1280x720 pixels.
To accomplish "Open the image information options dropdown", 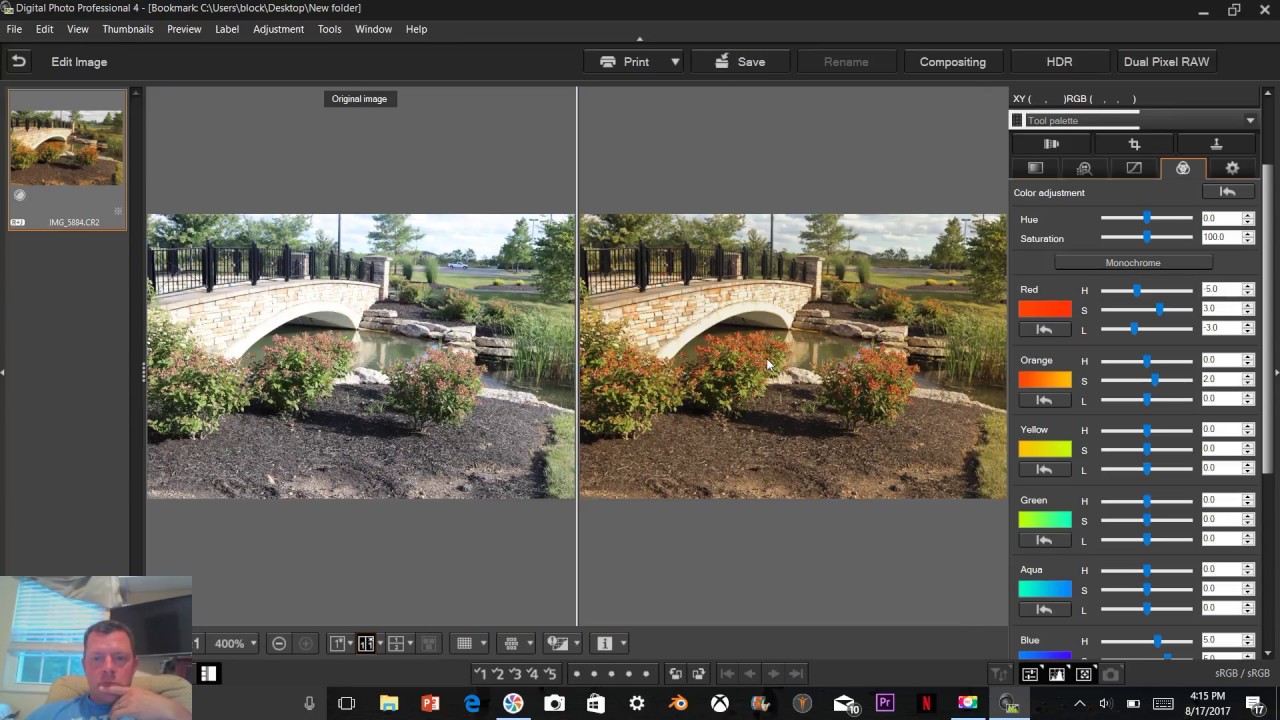I will pos(623,643).
